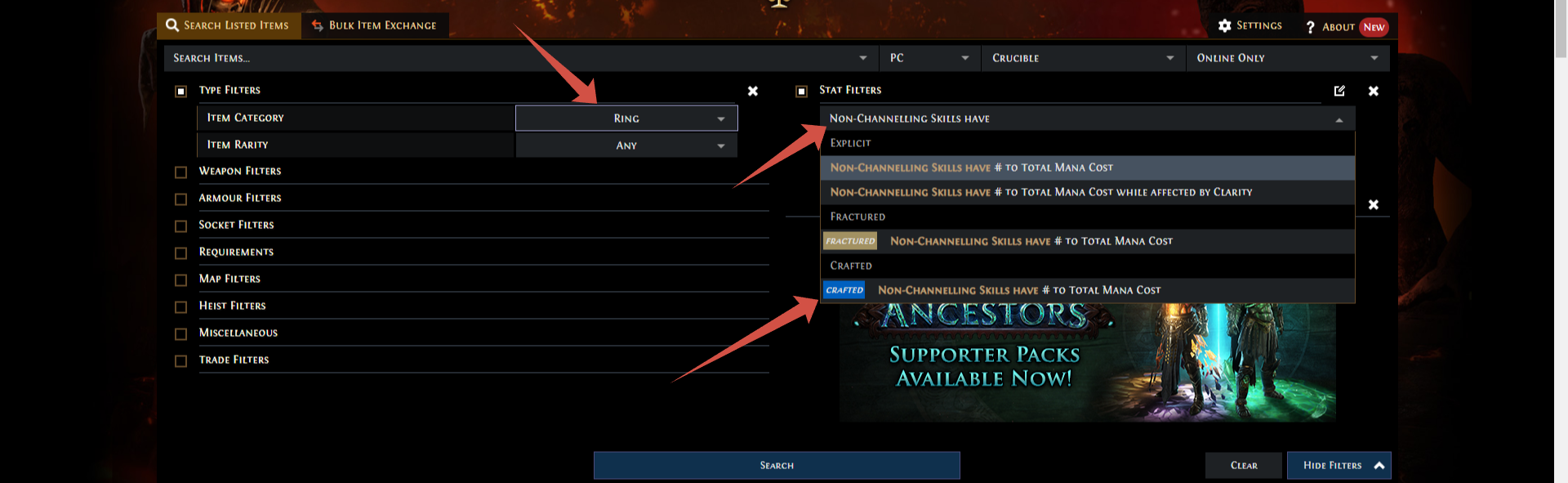Click the Clear button
This screenshot has height=483, width=1568.
tap(1243, 465)
